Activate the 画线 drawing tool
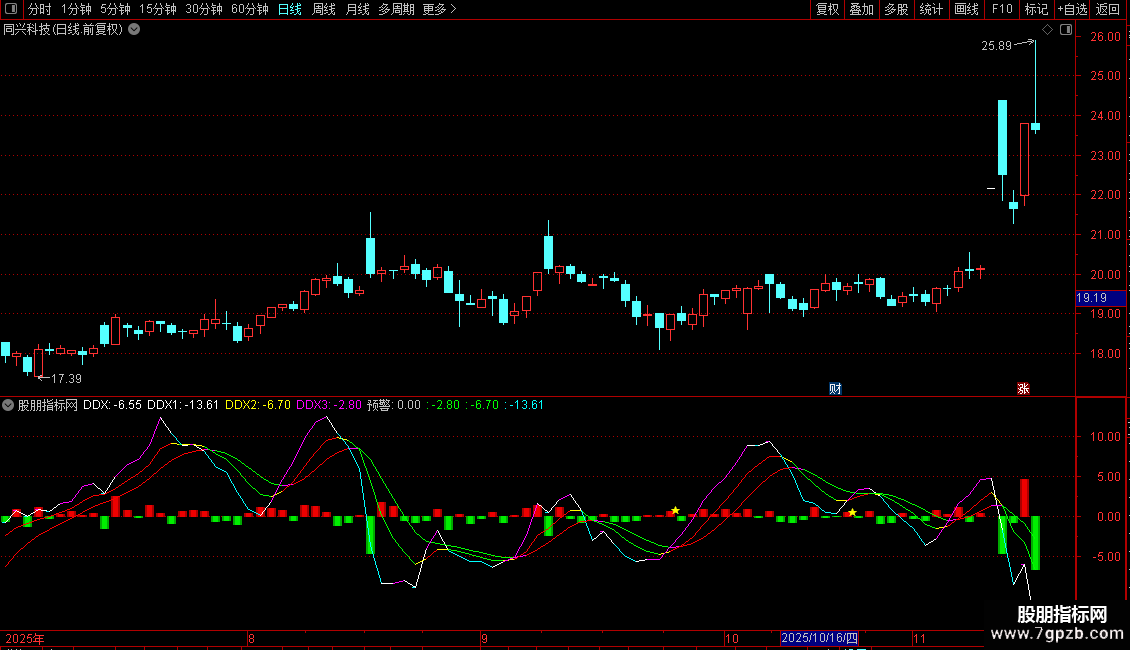Screen dimensions: 1130x650 [x=966, y=9]
